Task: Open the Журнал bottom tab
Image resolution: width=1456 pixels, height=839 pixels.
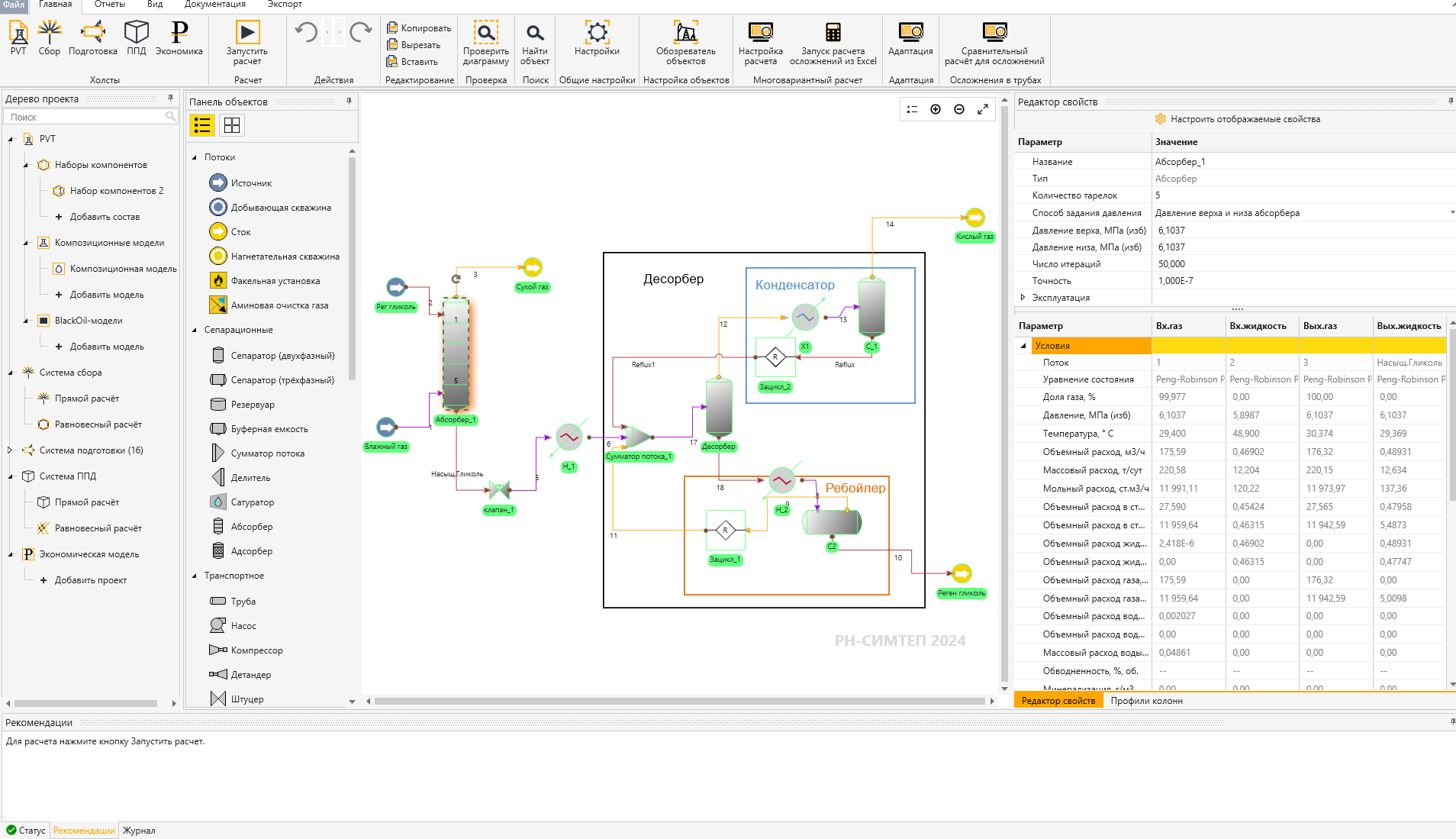Action: [x=139, y=831]
